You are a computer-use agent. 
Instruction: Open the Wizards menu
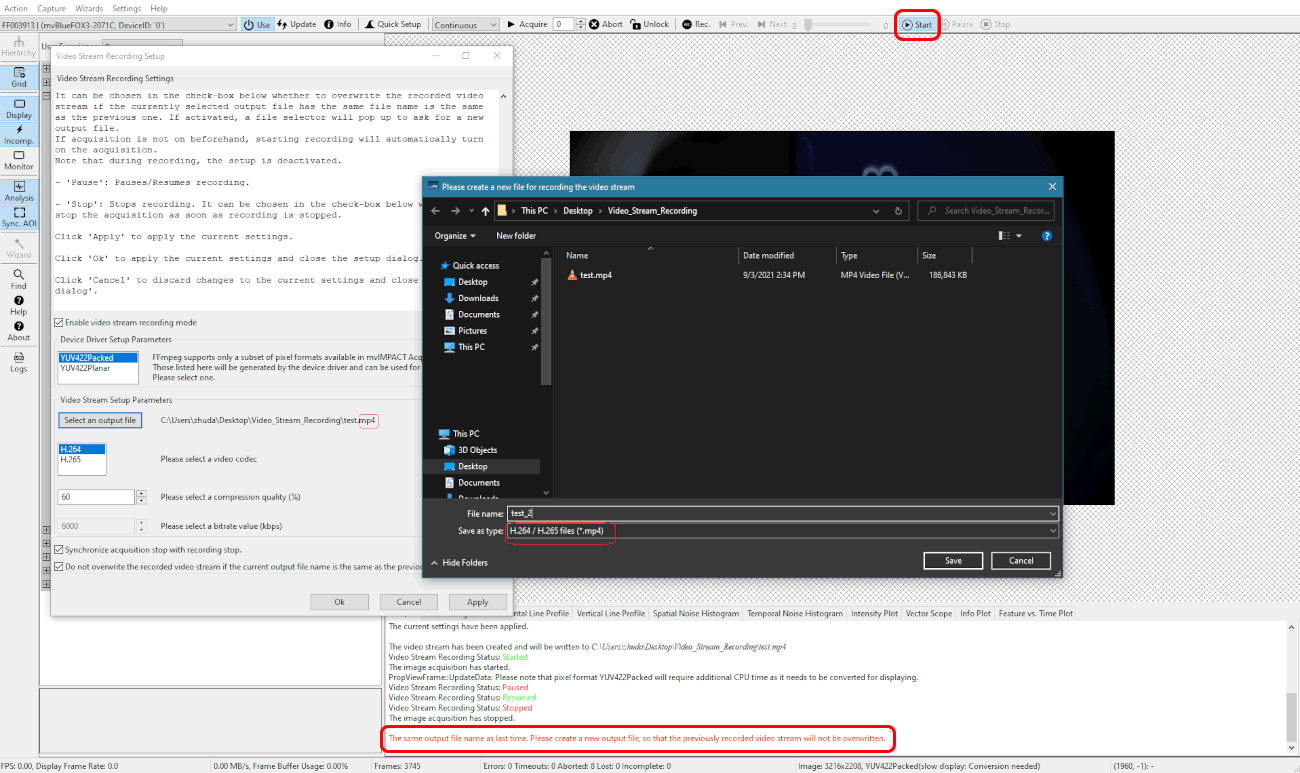pos(89,8)
